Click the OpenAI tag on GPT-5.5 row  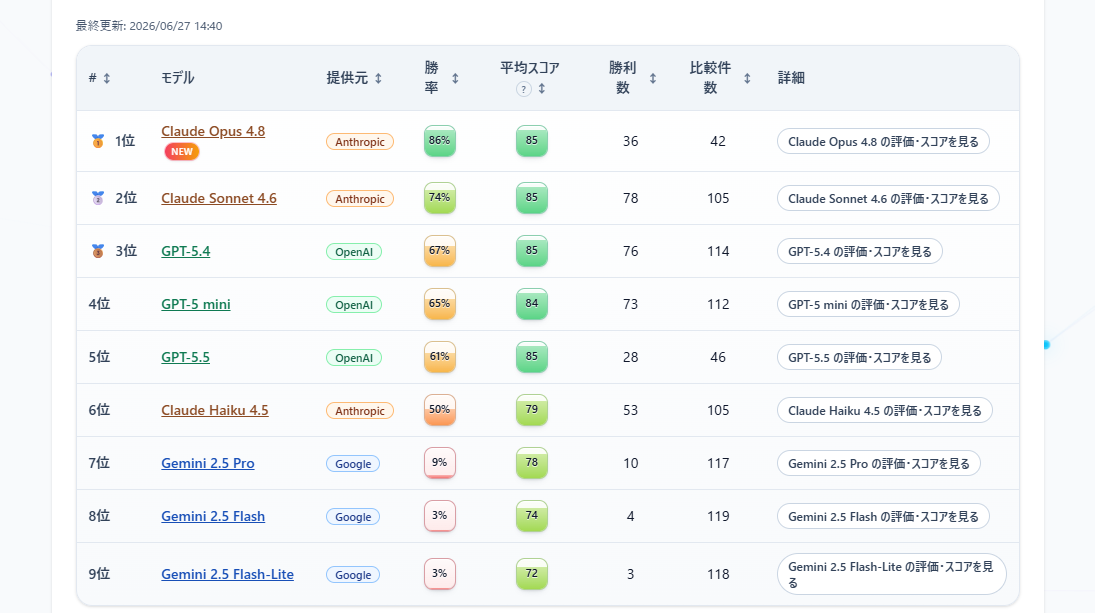click(x=354, y=358)
